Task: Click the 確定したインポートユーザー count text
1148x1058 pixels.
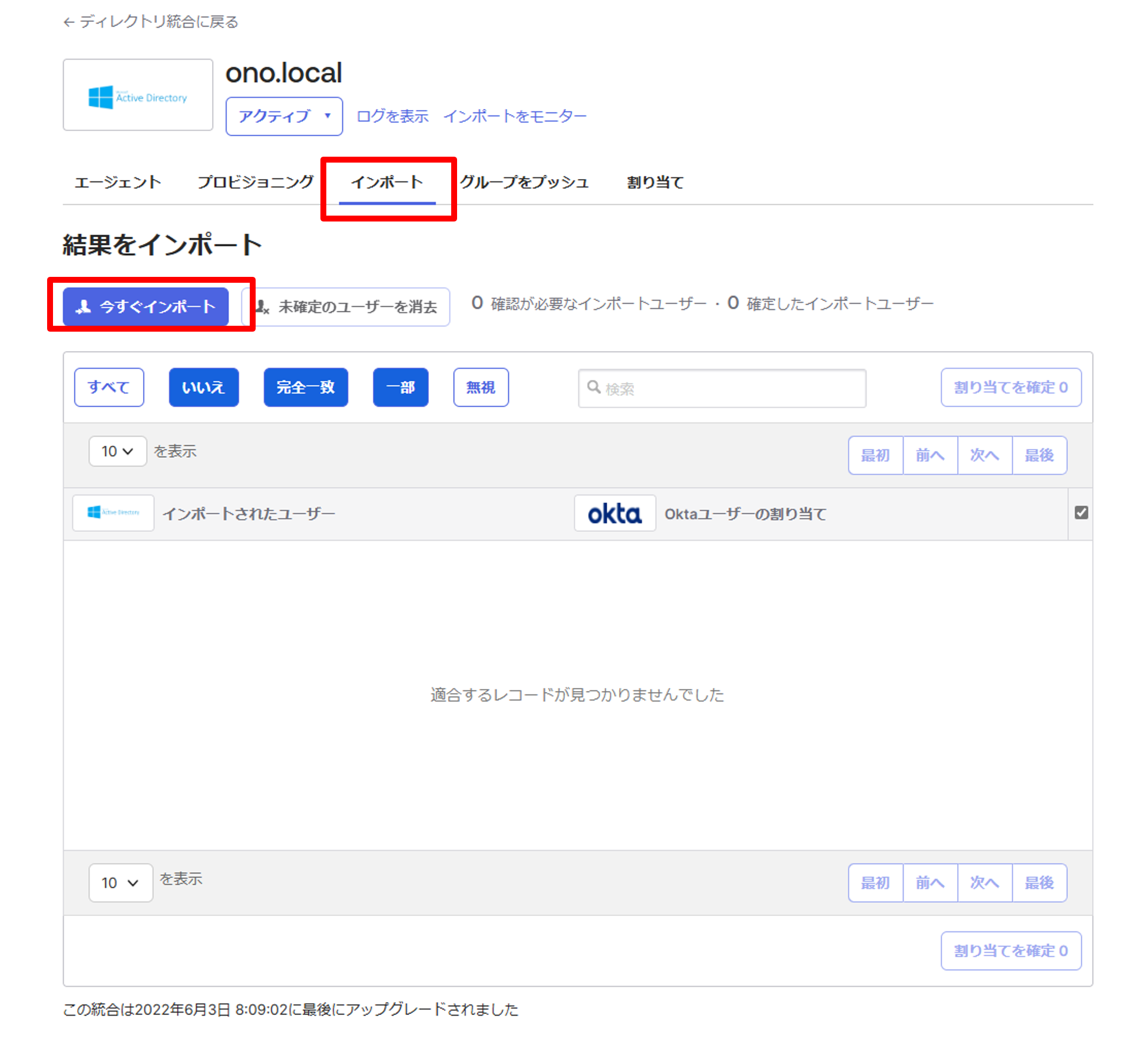Action: click(x=831, y=304)
